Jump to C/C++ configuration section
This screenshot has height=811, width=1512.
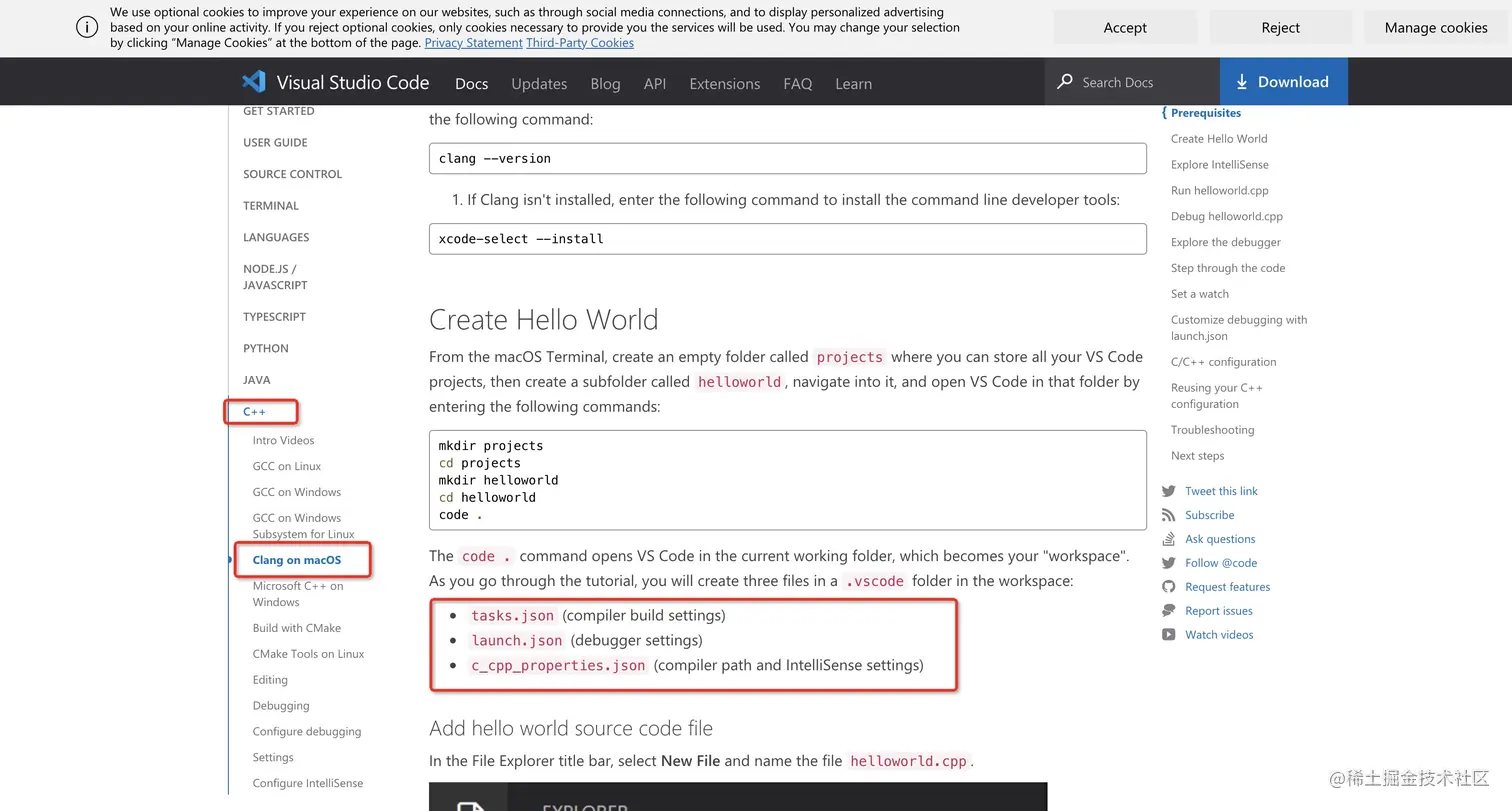point(1224,362)
